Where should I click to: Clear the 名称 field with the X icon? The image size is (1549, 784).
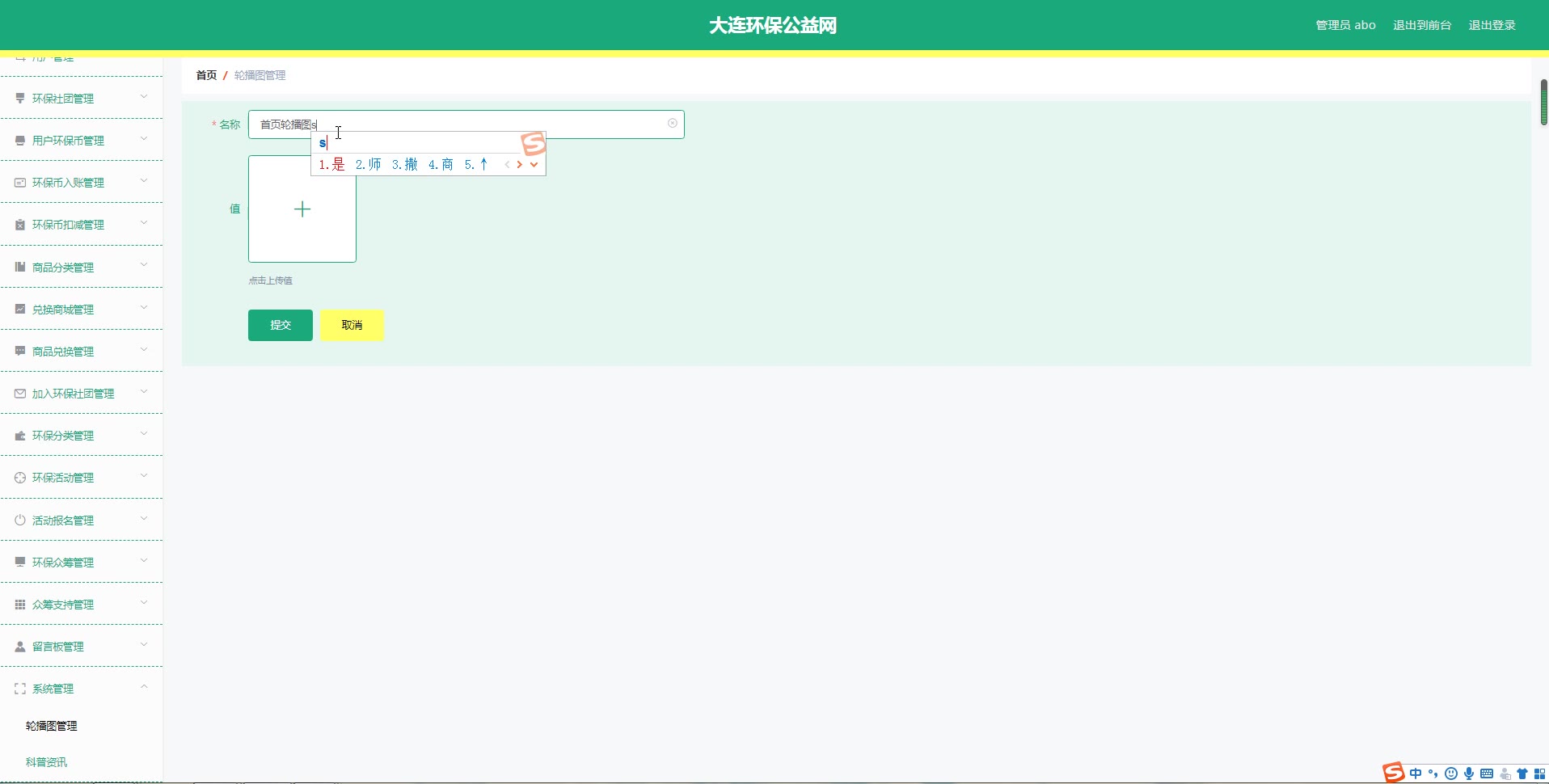673,123
